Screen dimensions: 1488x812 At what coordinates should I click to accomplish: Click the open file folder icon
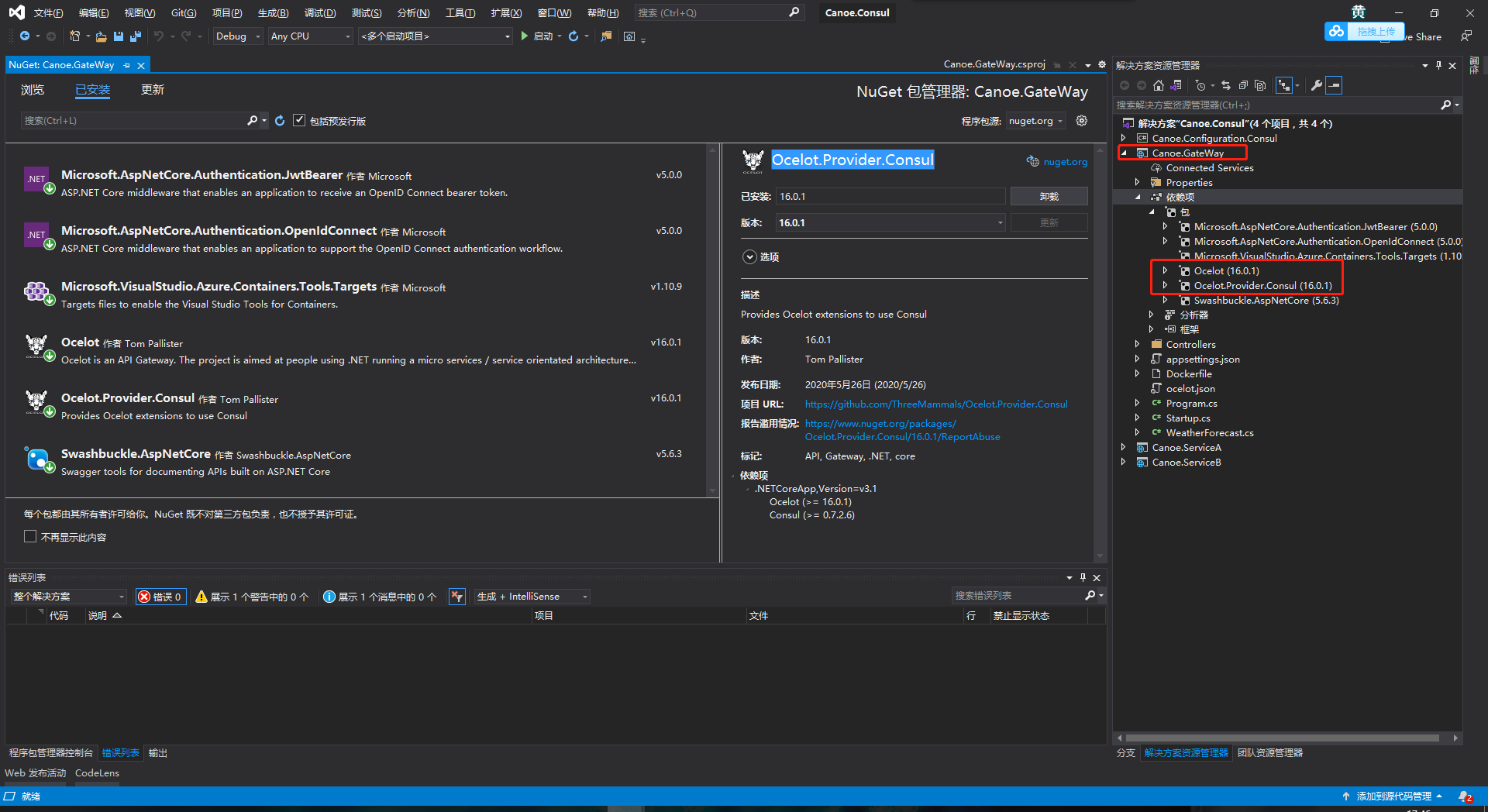click(101, 36)
